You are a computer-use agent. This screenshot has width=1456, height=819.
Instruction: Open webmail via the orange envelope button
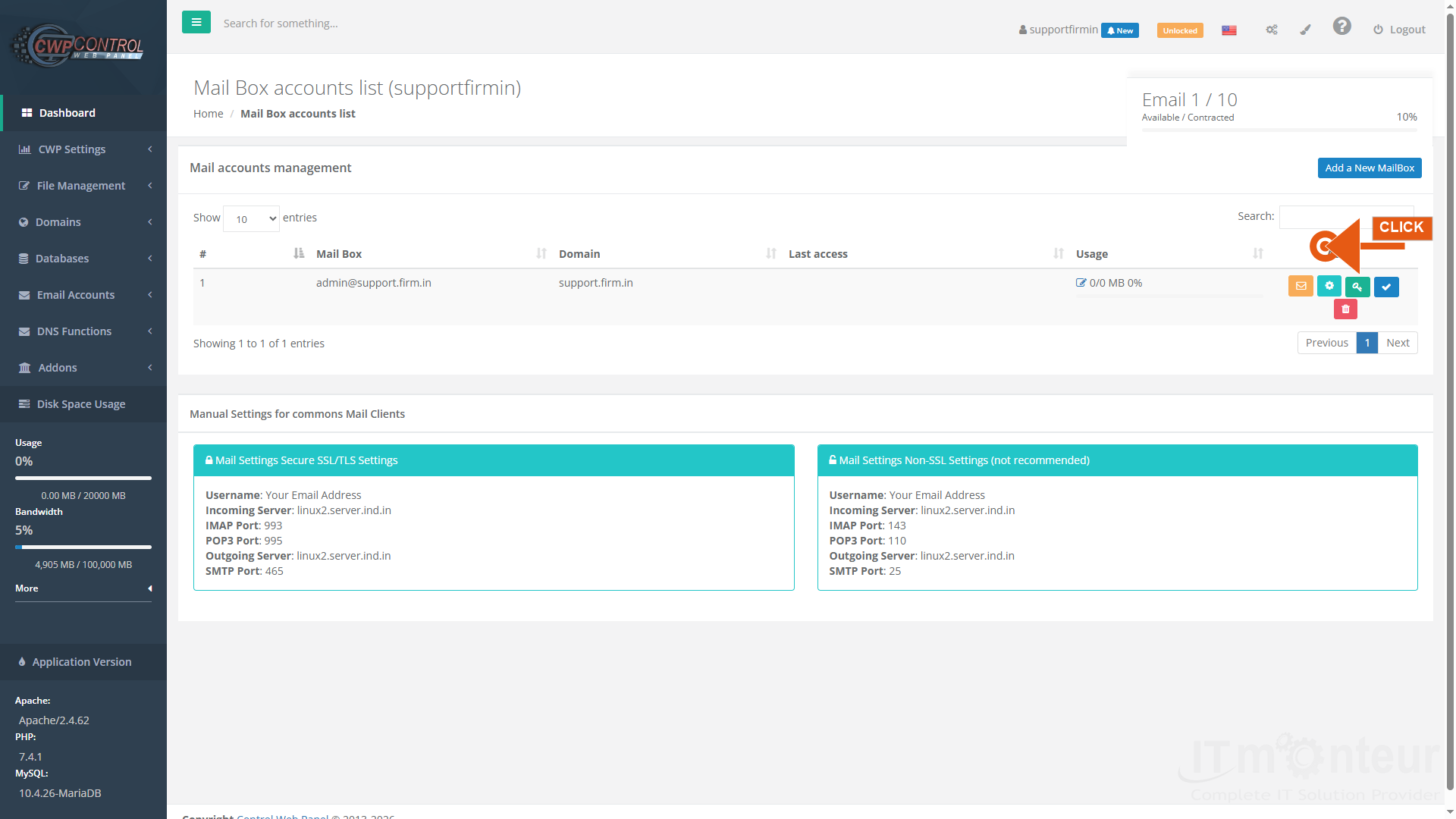[x=1301, y=287]
